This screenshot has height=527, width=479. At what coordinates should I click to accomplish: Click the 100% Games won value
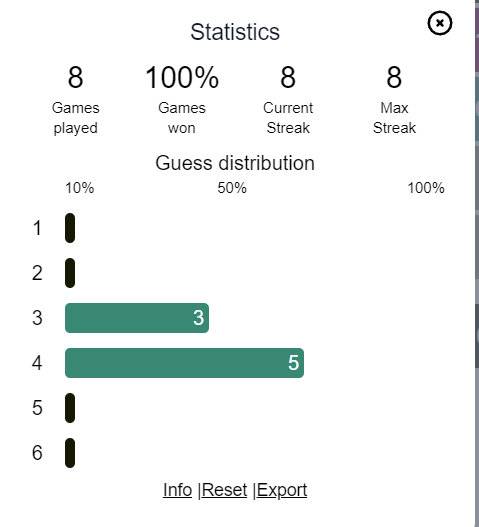coord(182,77)
